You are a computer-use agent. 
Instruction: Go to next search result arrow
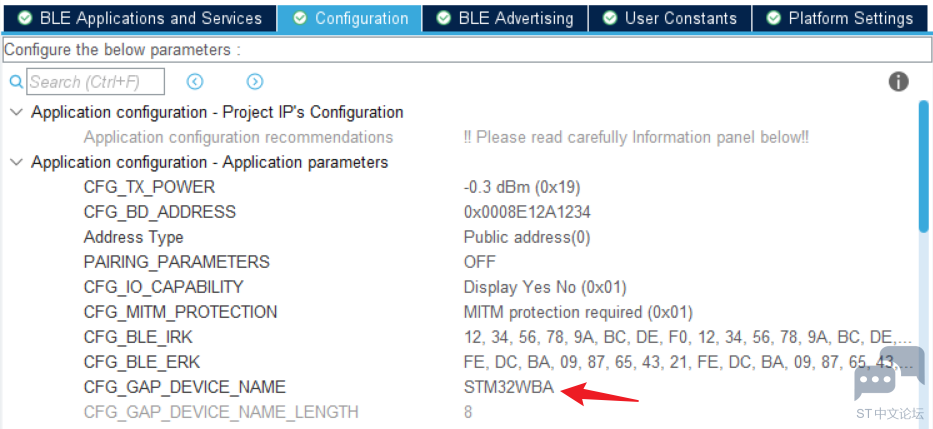(x=255, y=82)
